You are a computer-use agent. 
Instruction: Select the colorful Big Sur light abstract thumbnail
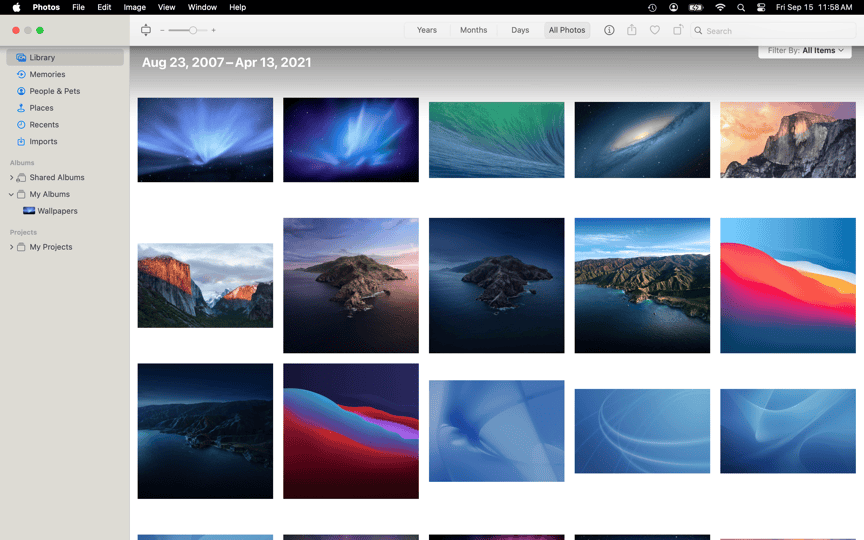(788, 285)
